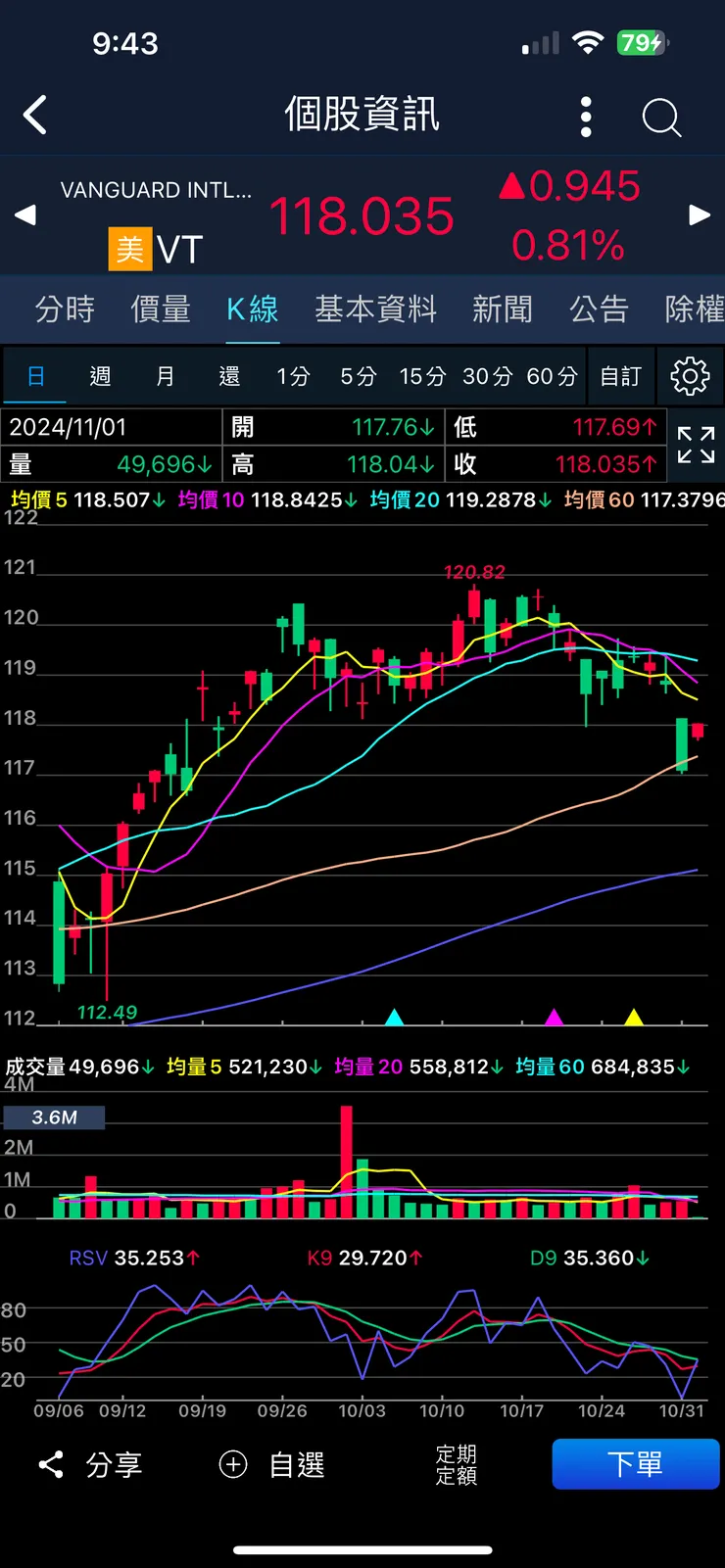Select the 30分 interval
Image resolution: width=725 pixels, height=1568 pixels.
click(487, 376)
